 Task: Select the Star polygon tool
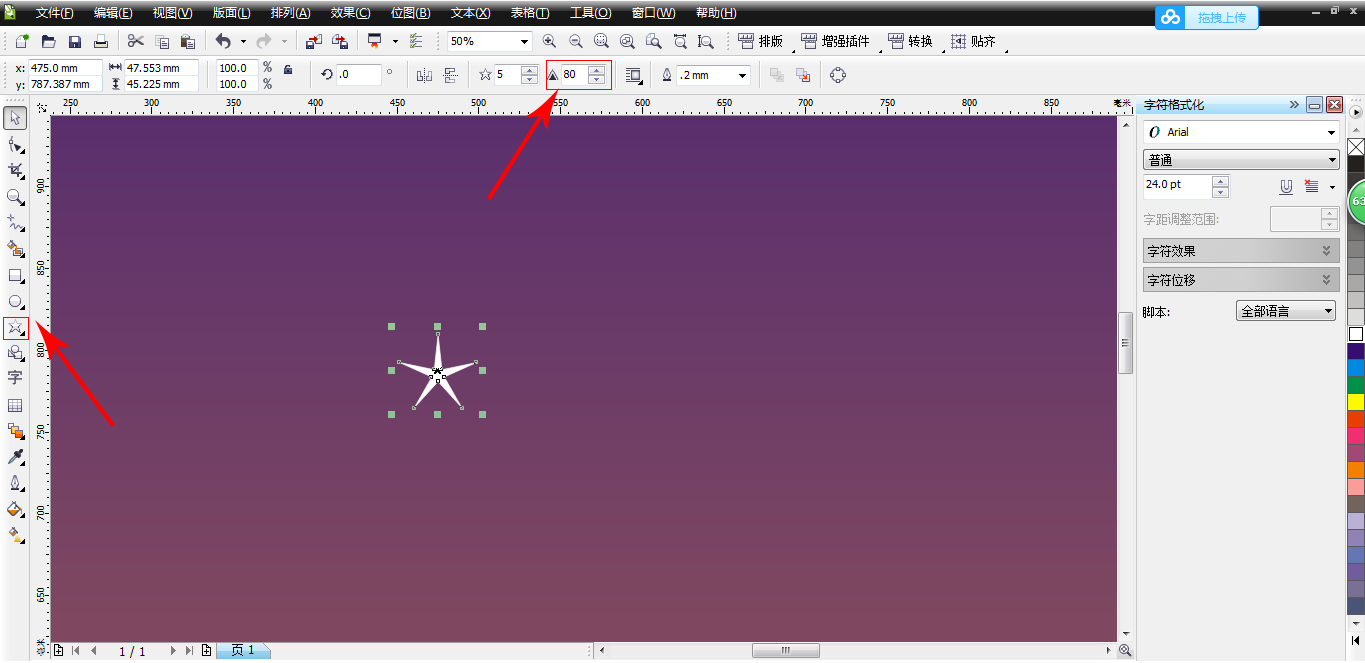point(15,327)
